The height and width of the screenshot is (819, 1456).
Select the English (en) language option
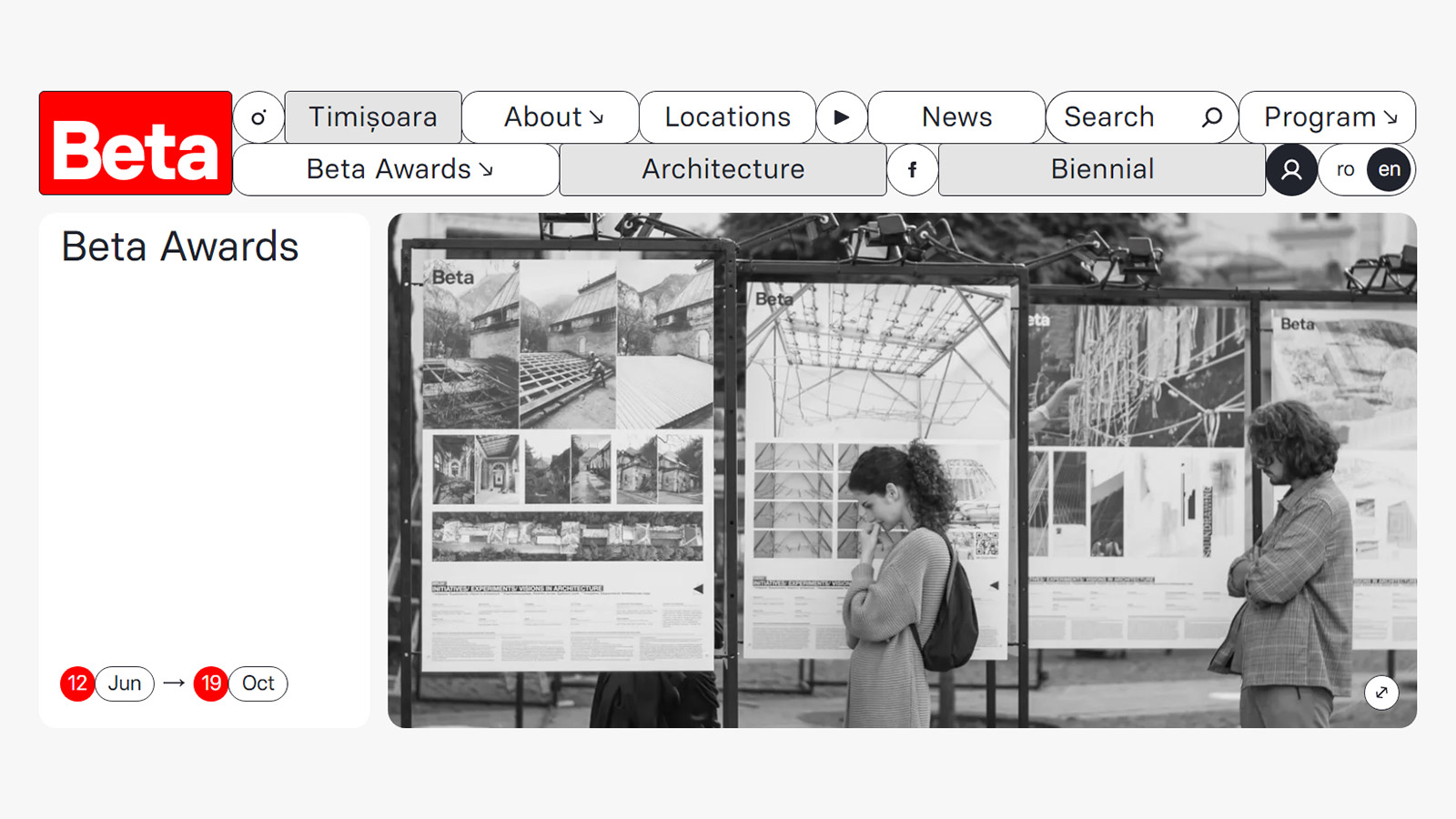pyautogui.click(x=1389, y=169)
